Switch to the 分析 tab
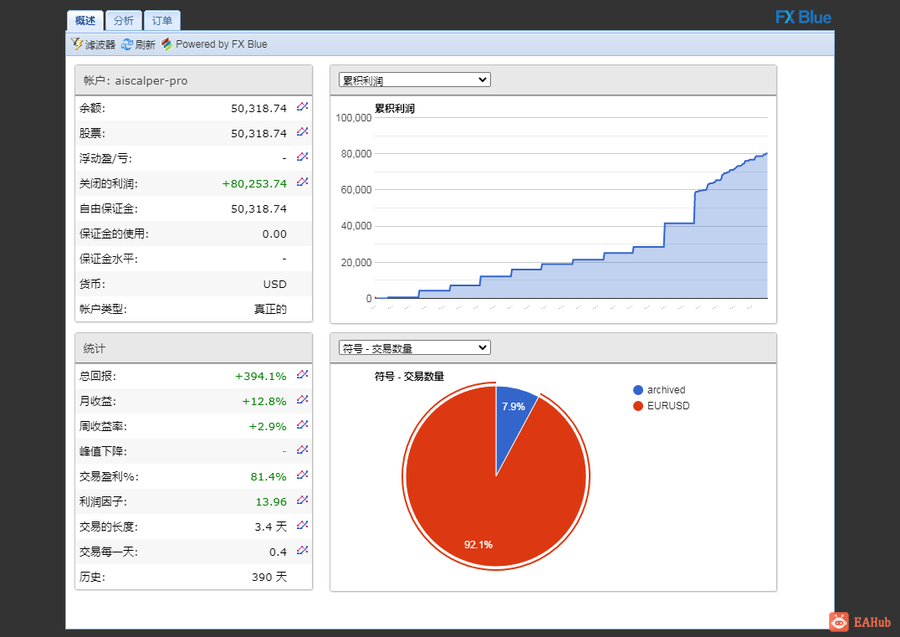 (x=123, y=21)
